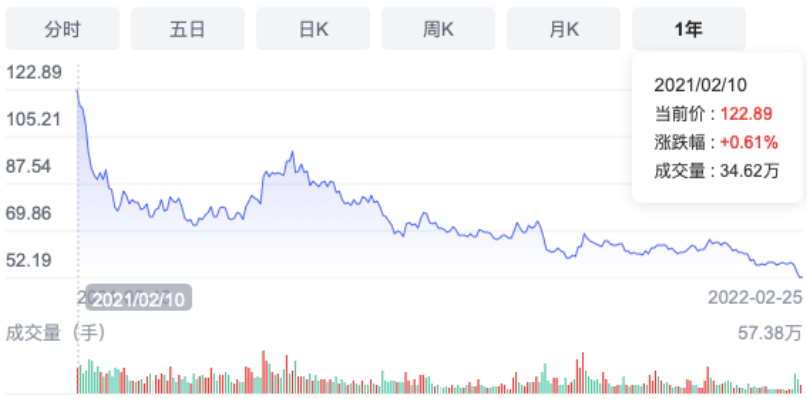Click the price peak near 87.54 on line
This screenshot has height=399, width=807.
pos(292,152)
